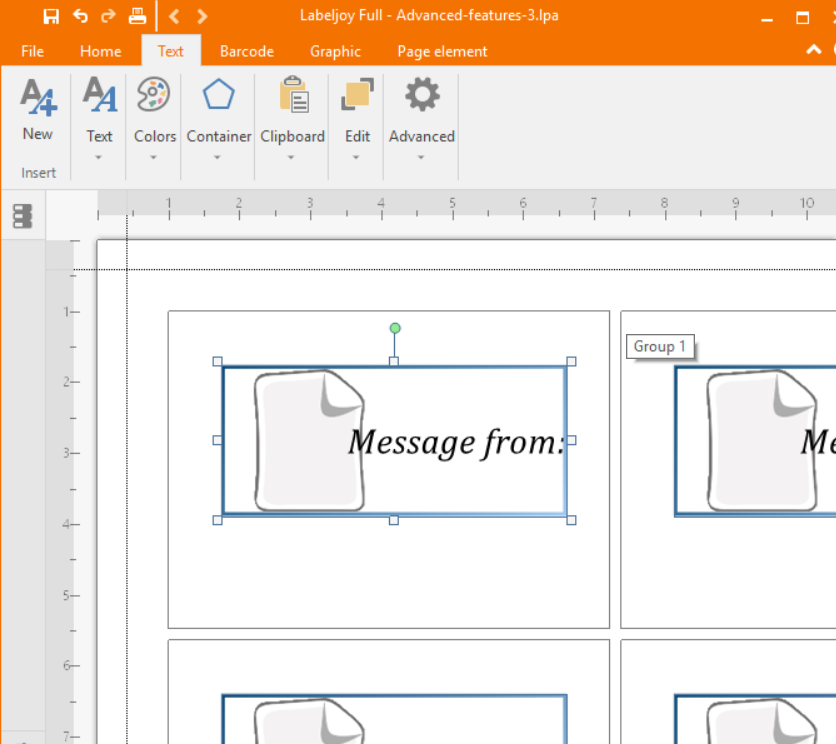Open the Clipboard icon

[x=294, y=94]
